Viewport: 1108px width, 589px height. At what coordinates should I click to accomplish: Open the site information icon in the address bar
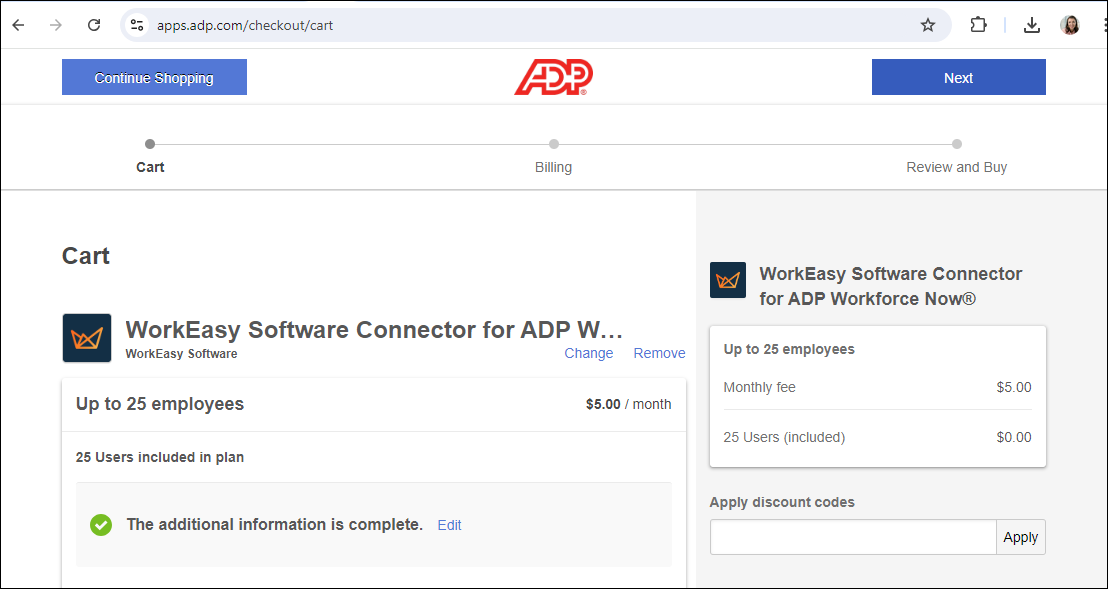136,25
